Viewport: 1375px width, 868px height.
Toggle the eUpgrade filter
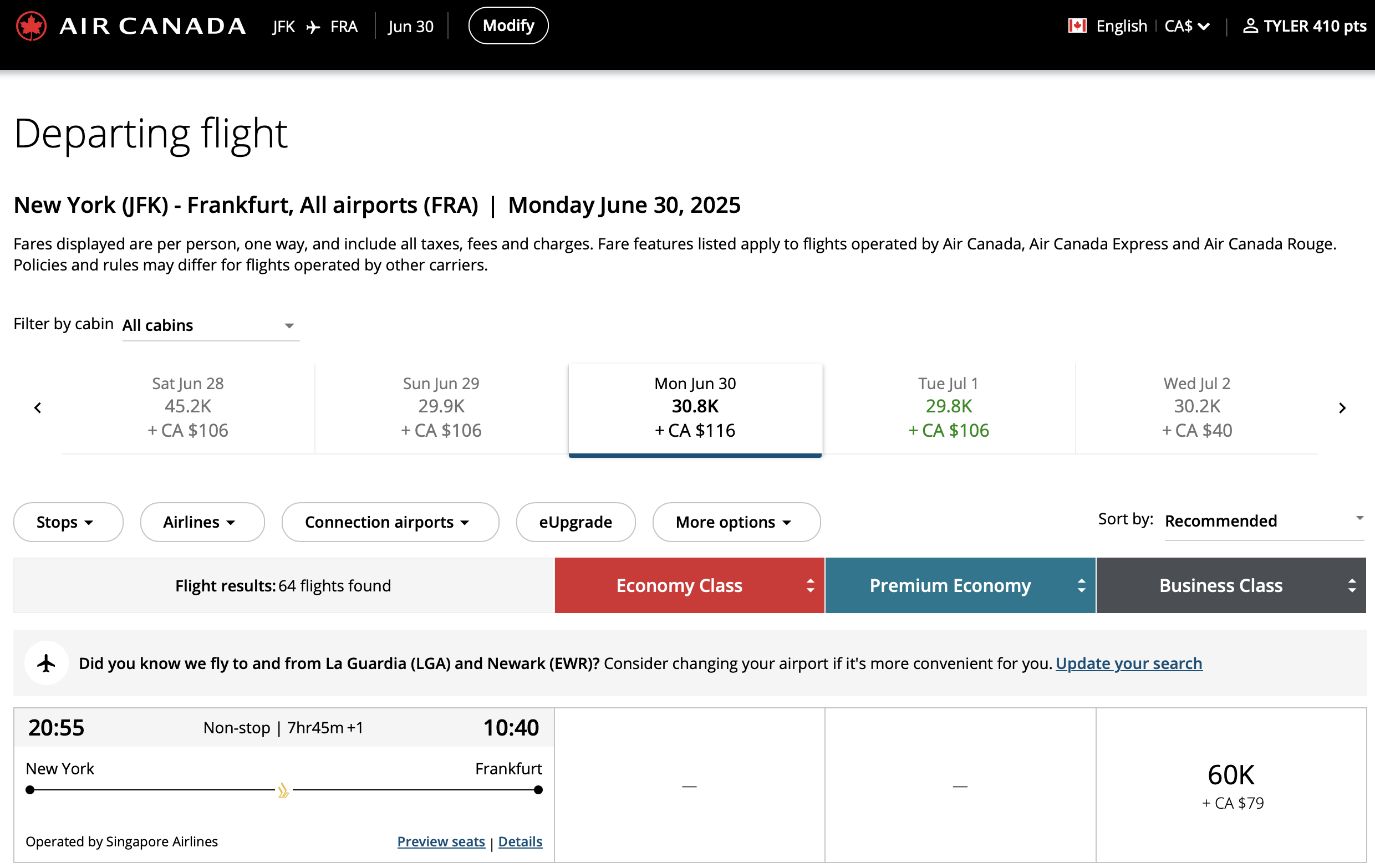(576, 522)
